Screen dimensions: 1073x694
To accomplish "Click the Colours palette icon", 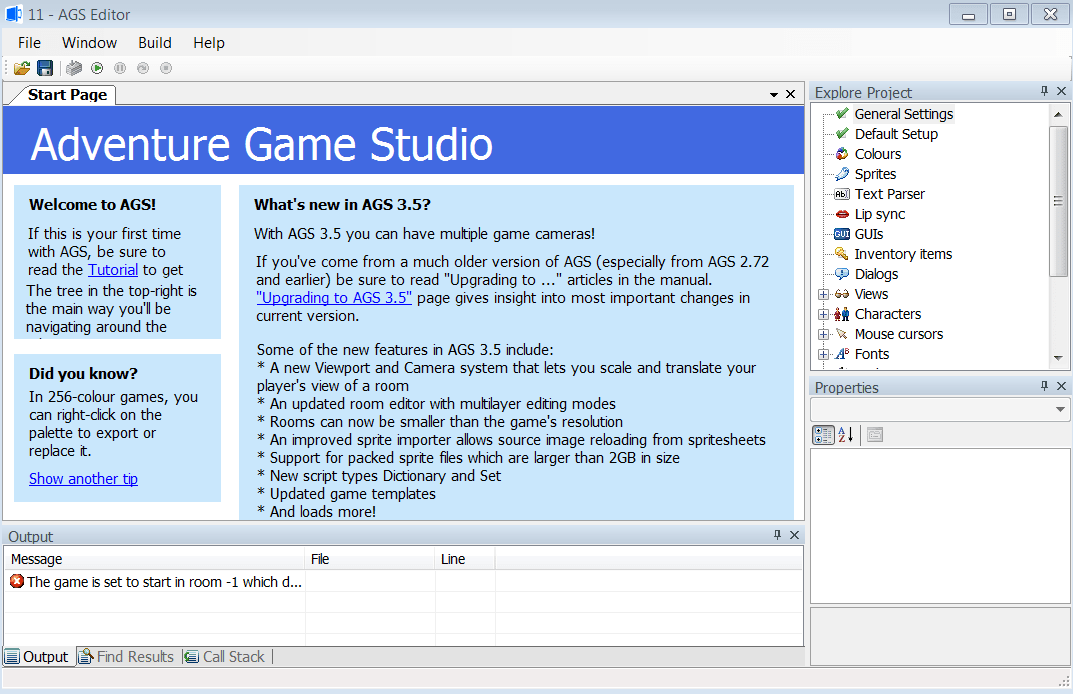I will pos(842,154).
